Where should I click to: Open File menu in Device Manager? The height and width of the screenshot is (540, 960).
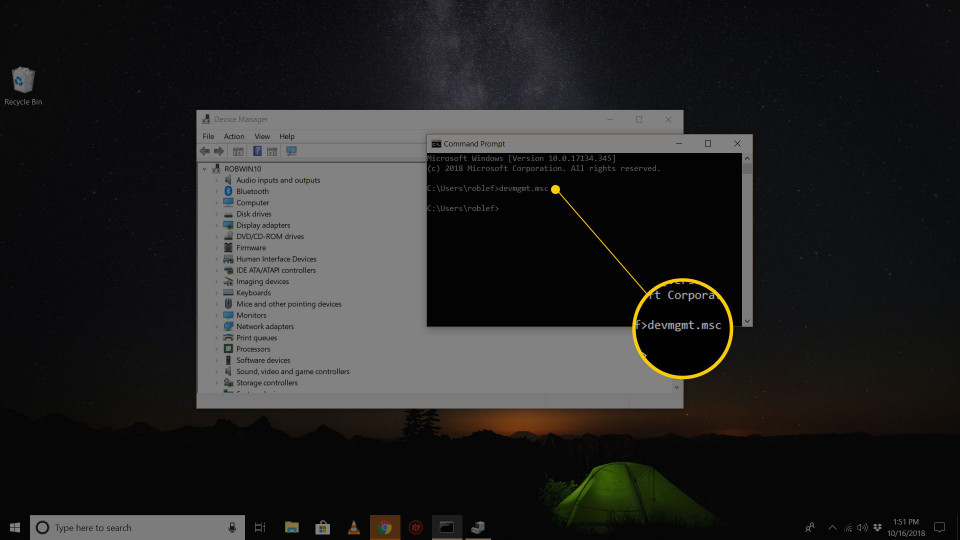coord(208,137)
